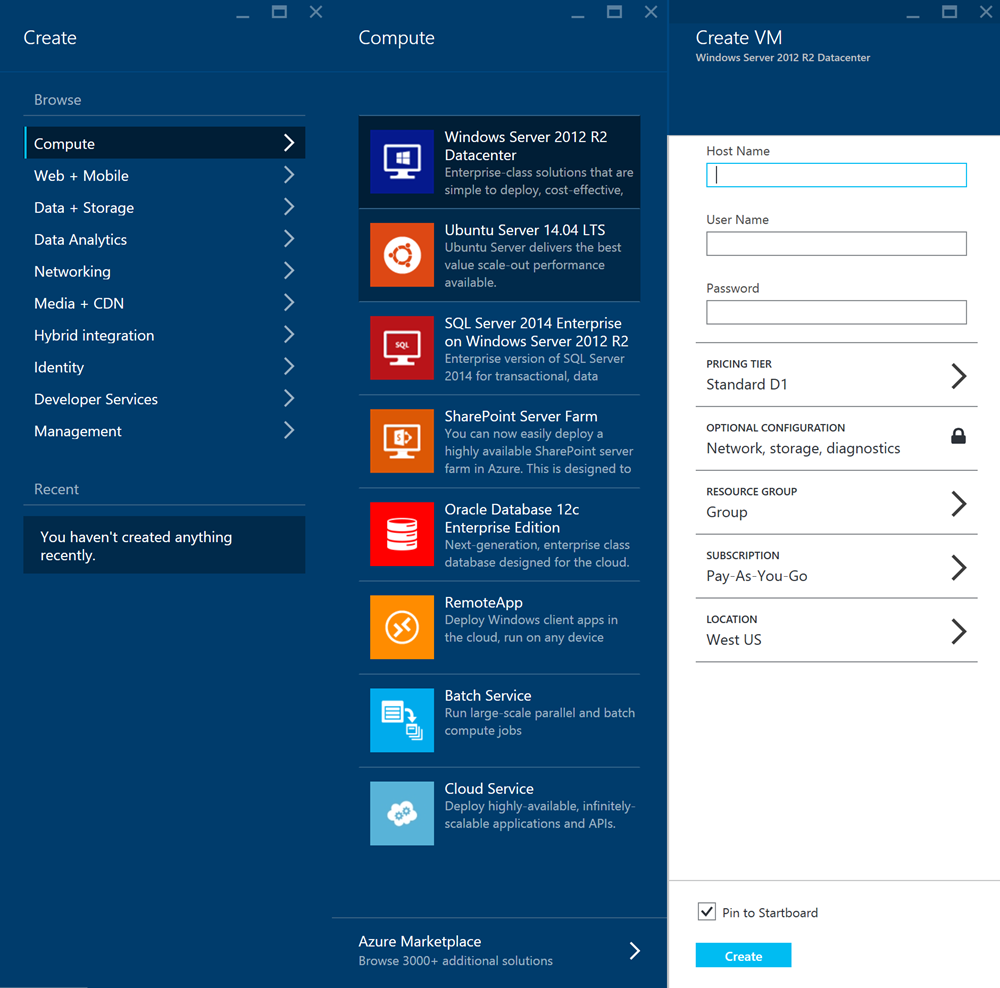
Task: Expand the Location chevron
Action: tap(959, 631)
